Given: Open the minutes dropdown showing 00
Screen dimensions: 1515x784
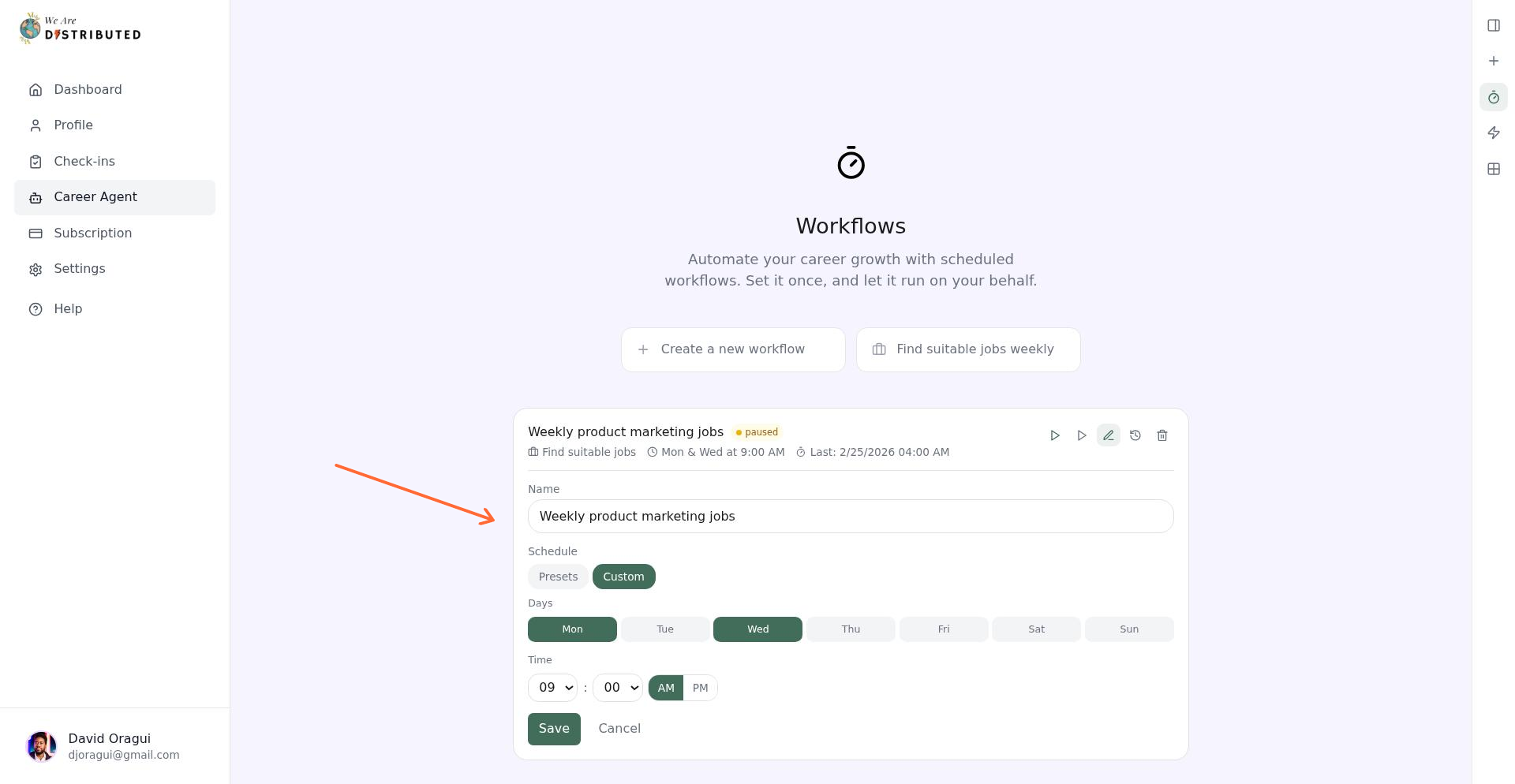Looking at the screenshot, I should [618, 687].
